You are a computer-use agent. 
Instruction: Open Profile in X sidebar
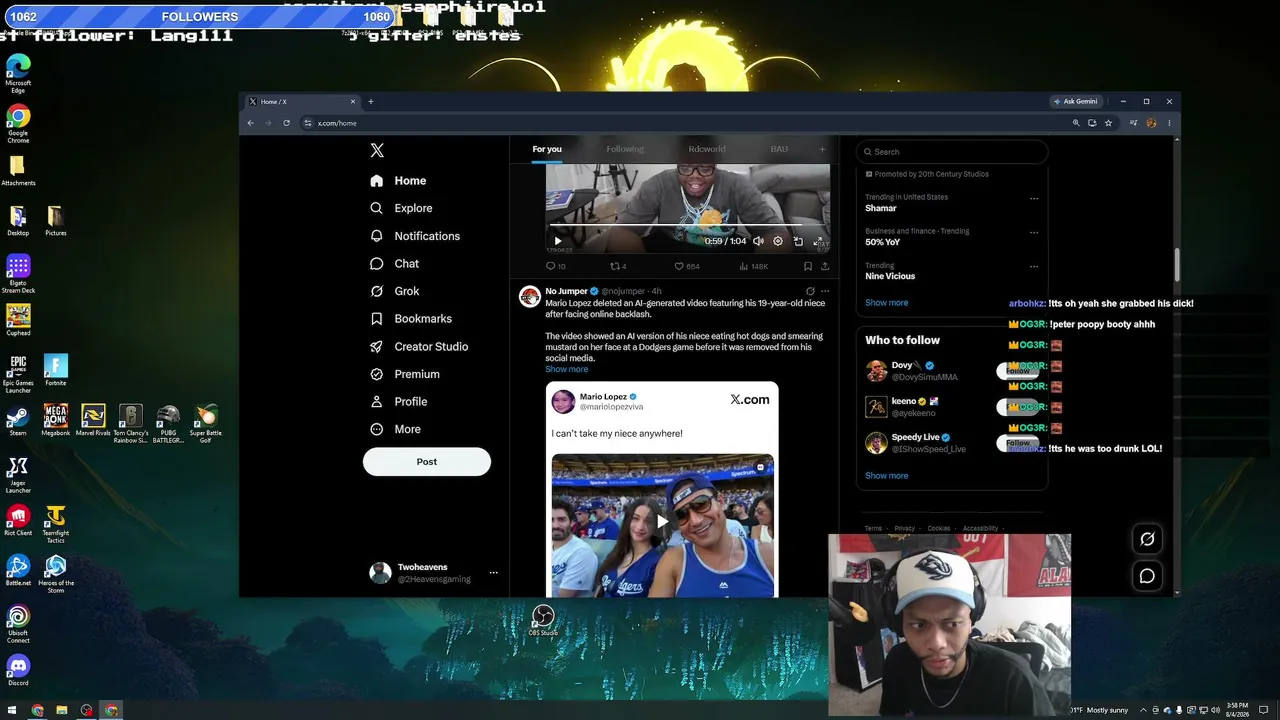coord(398,402)
